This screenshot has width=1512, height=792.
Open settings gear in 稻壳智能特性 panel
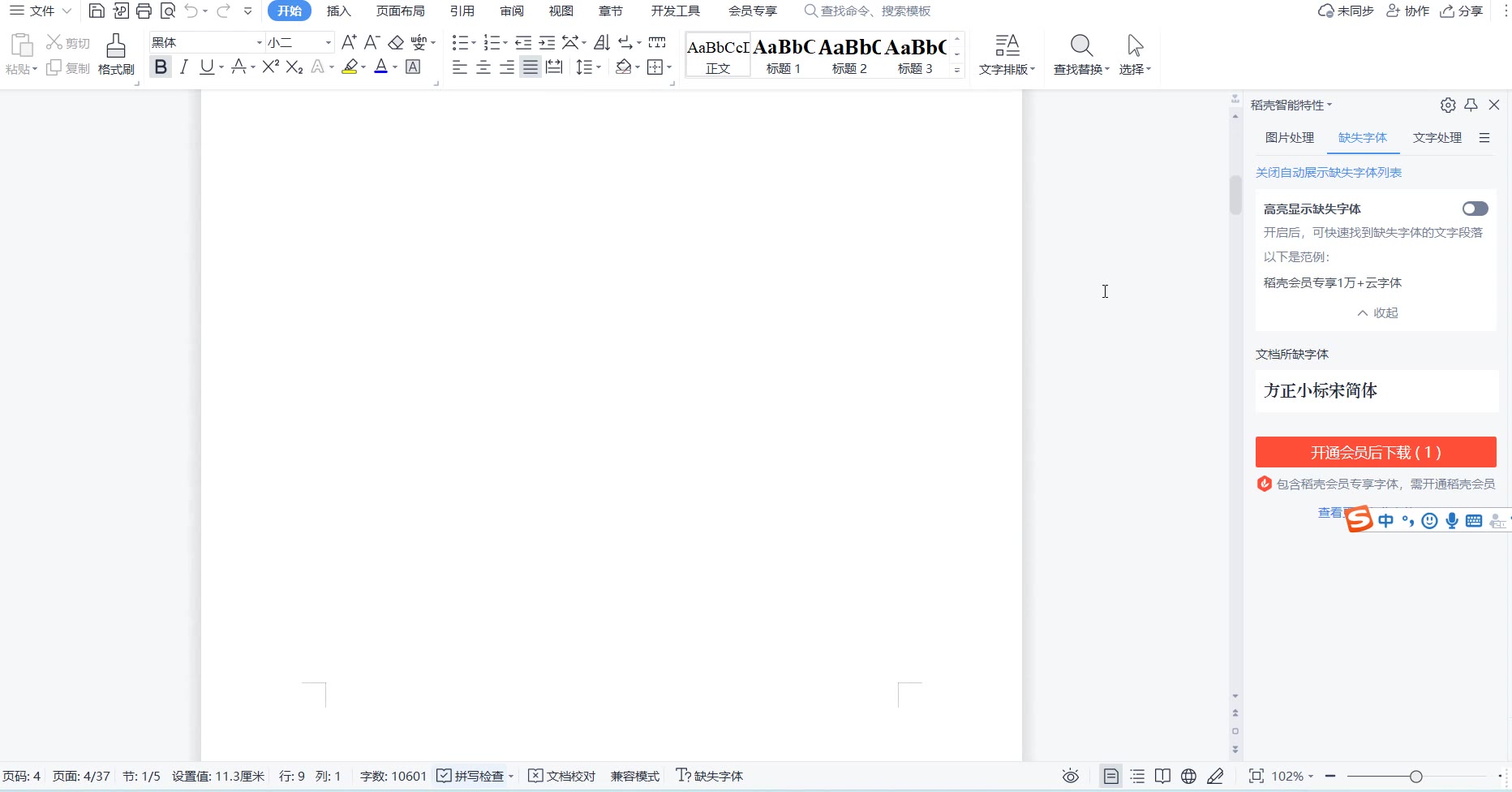pyautogui.click(x=1448, y=105)
